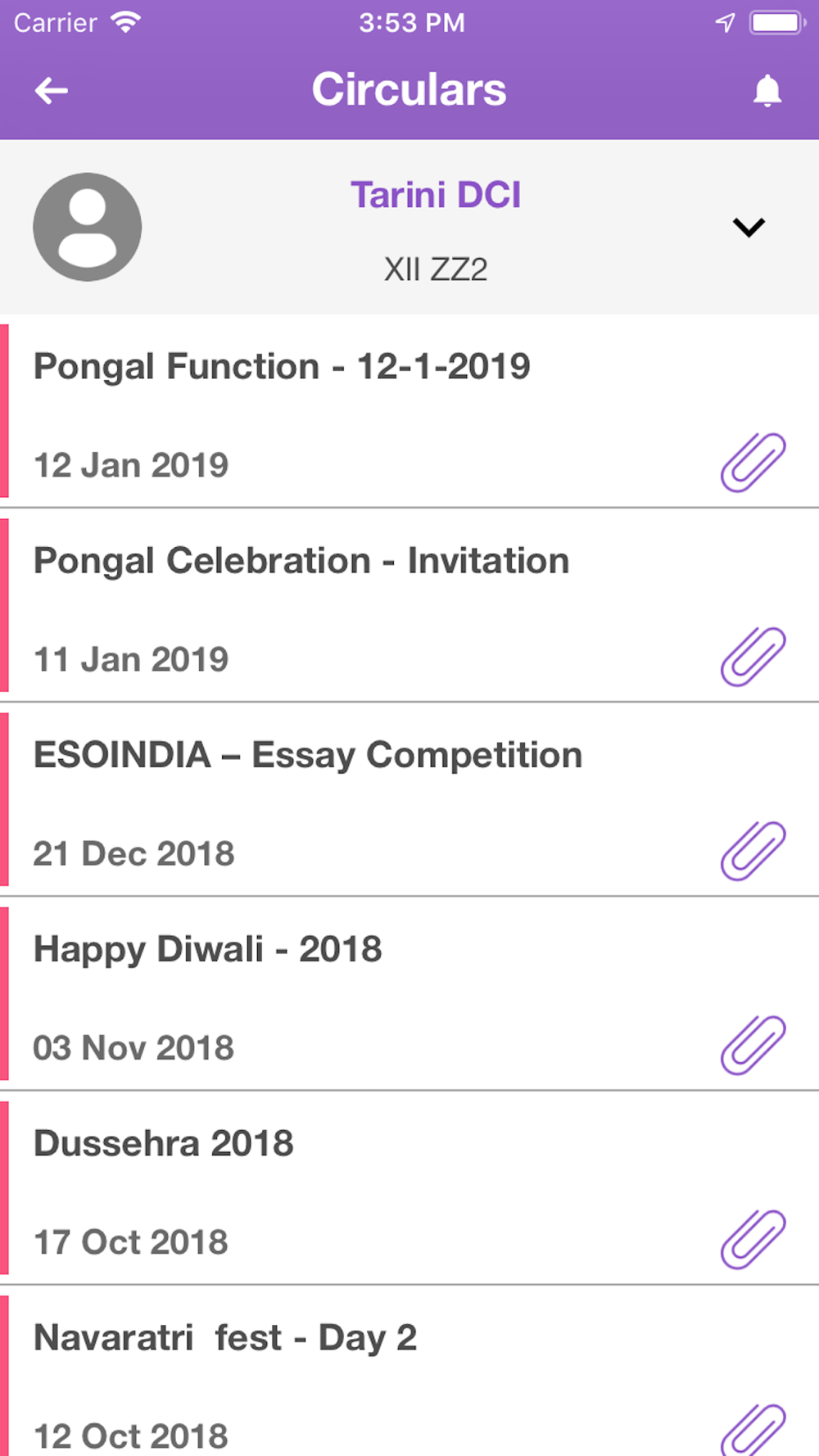Open the Dussehra 2018 circular
Screen dimensions: 819x1456
coord(409,1187)
